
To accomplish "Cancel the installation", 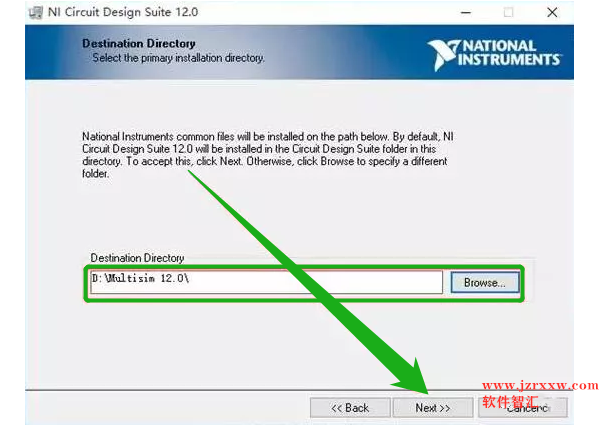I will (523, 408).
